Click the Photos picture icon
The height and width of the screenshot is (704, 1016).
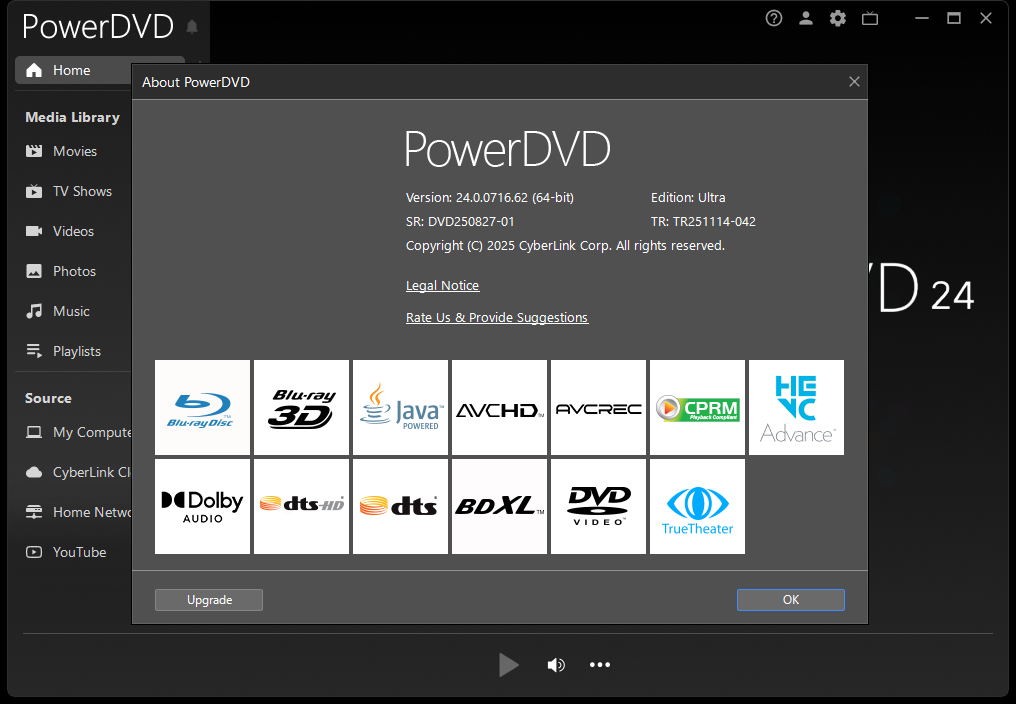click(34, 271)
